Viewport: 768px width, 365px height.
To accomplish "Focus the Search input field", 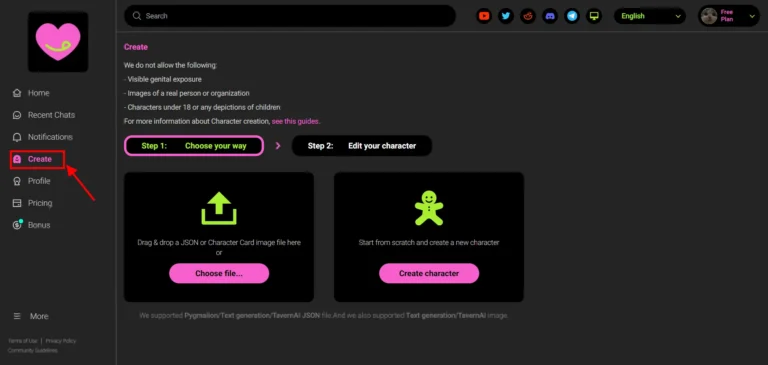I will point(290,16).
